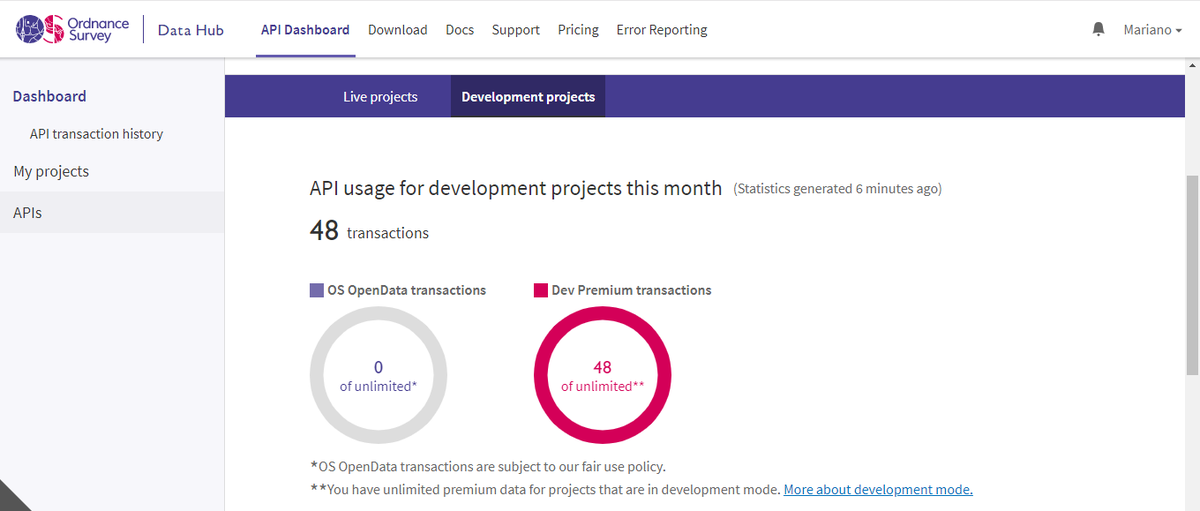The image size is (1200, 511).
Task: Click the More about development mode link
Action: [878, 489]
